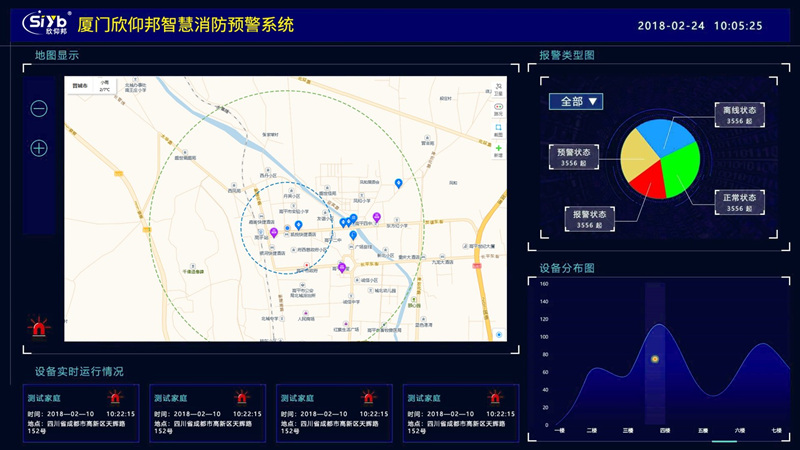800x450 pixels.
Task: Click the red location dot inside the blue circle
Action: click(306, 265)
